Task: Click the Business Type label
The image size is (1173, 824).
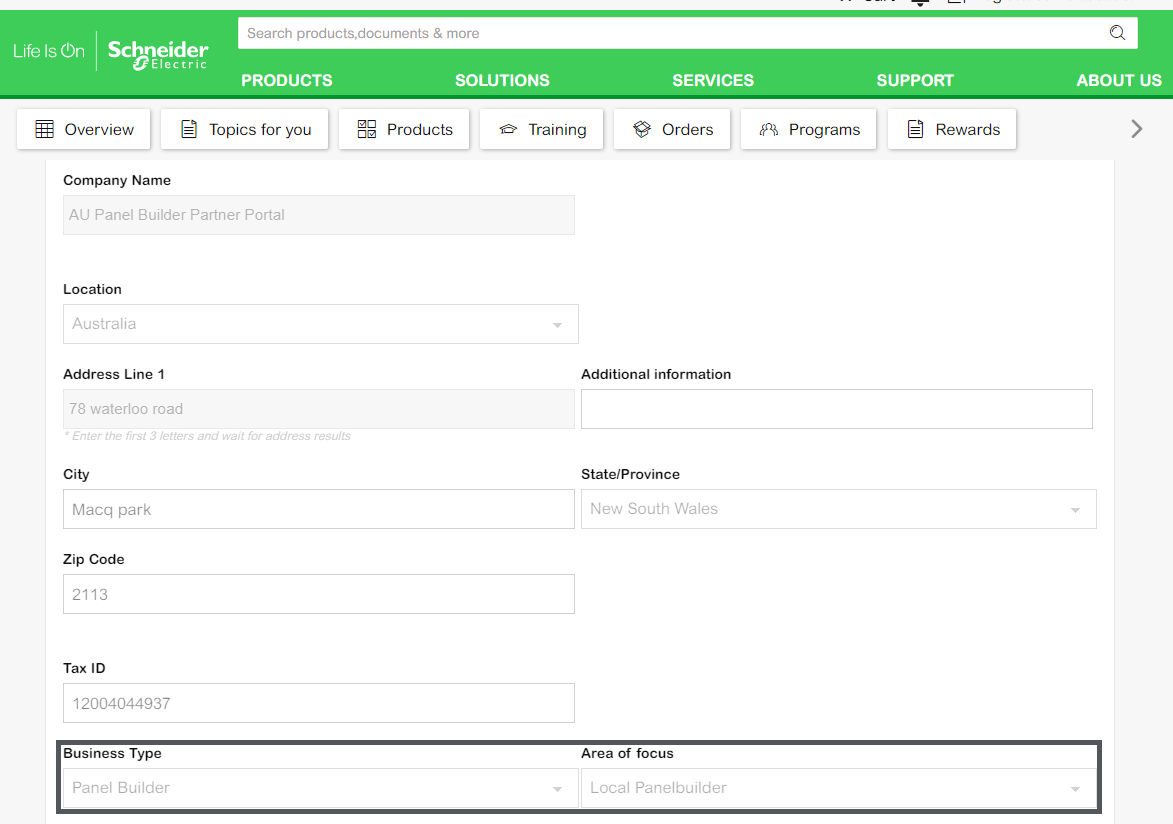Action: tap(112, 754)
